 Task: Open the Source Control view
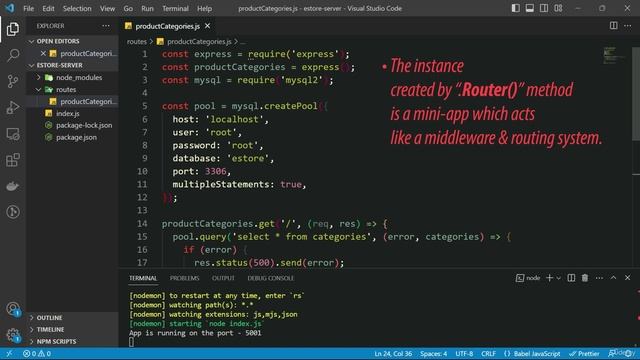(x=13, y=81)
